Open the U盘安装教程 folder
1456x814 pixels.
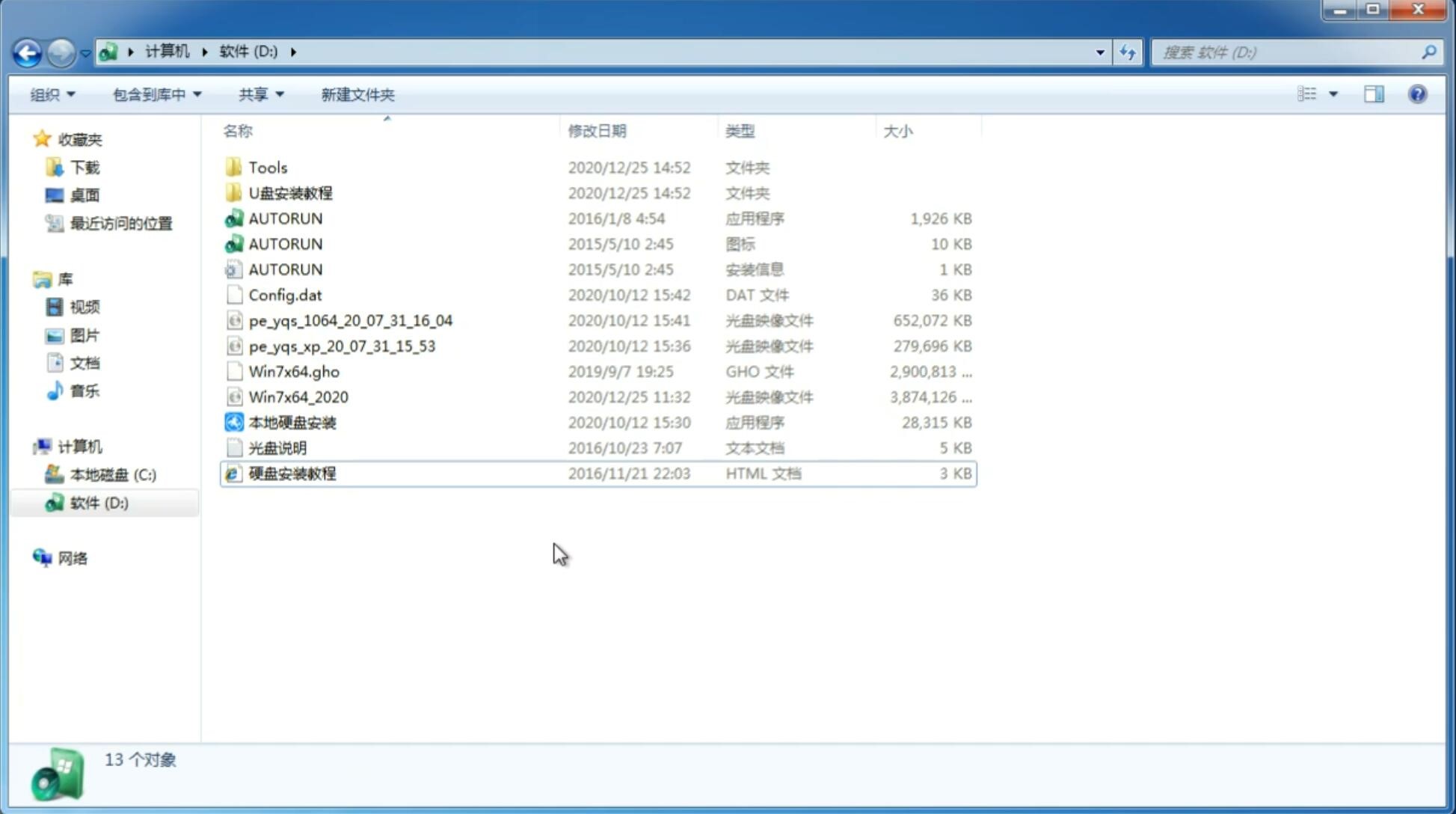[291, 192]
